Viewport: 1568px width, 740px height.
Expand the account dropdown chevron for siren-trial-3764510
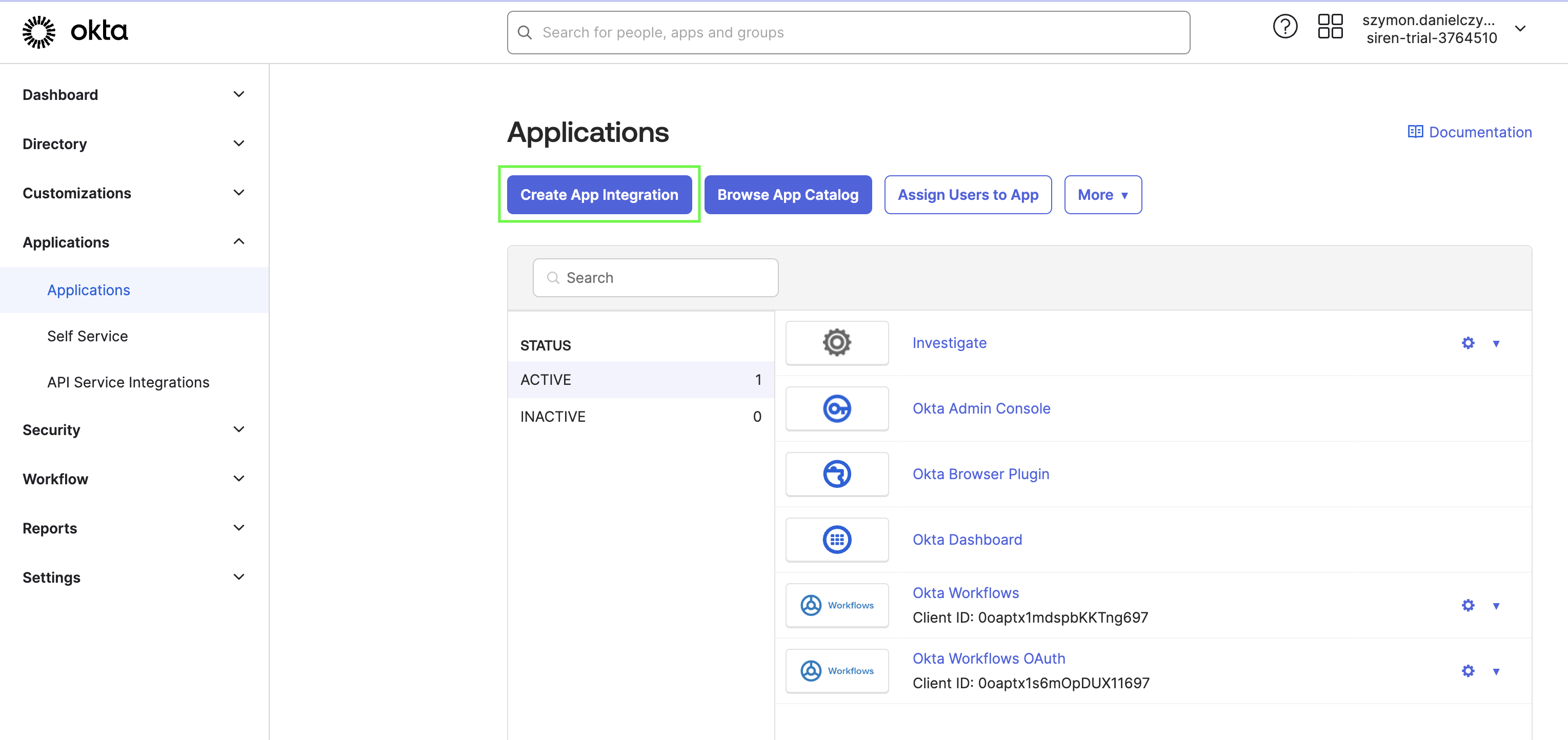[1520, 29]
